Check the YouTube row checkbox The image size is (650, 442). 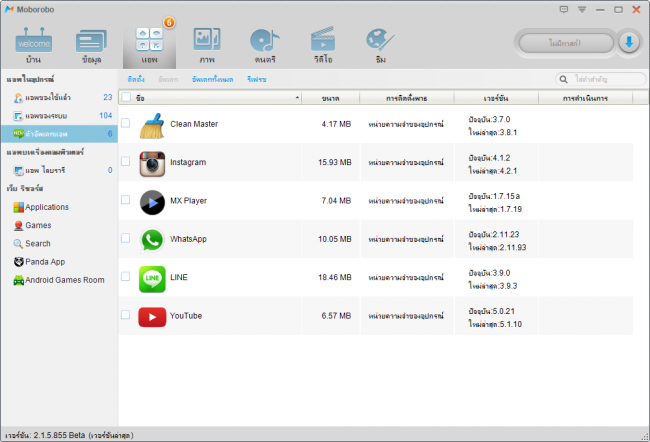click(x=126, y=315)
